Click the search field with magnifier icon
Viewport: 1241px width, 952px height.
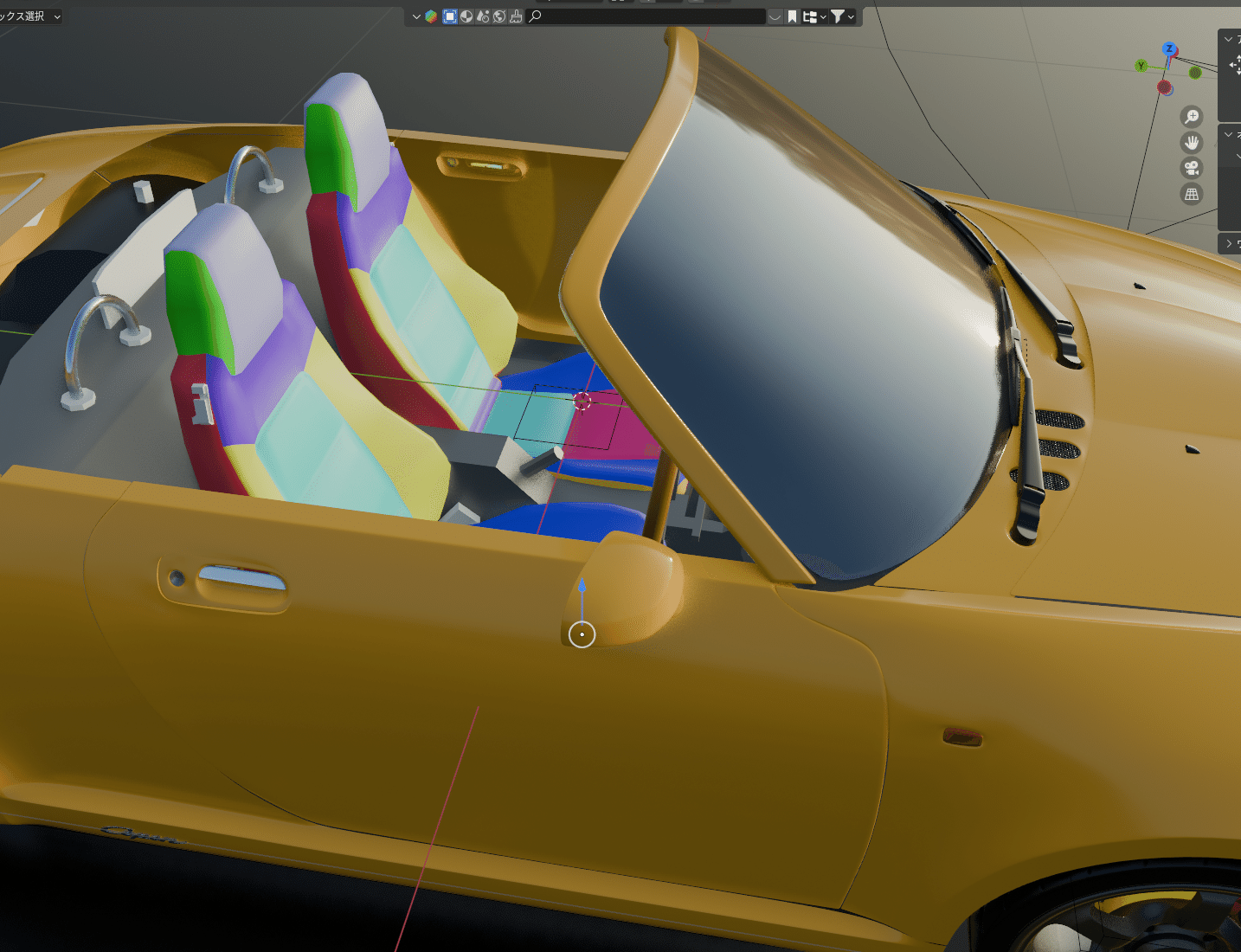coord(646,16)
